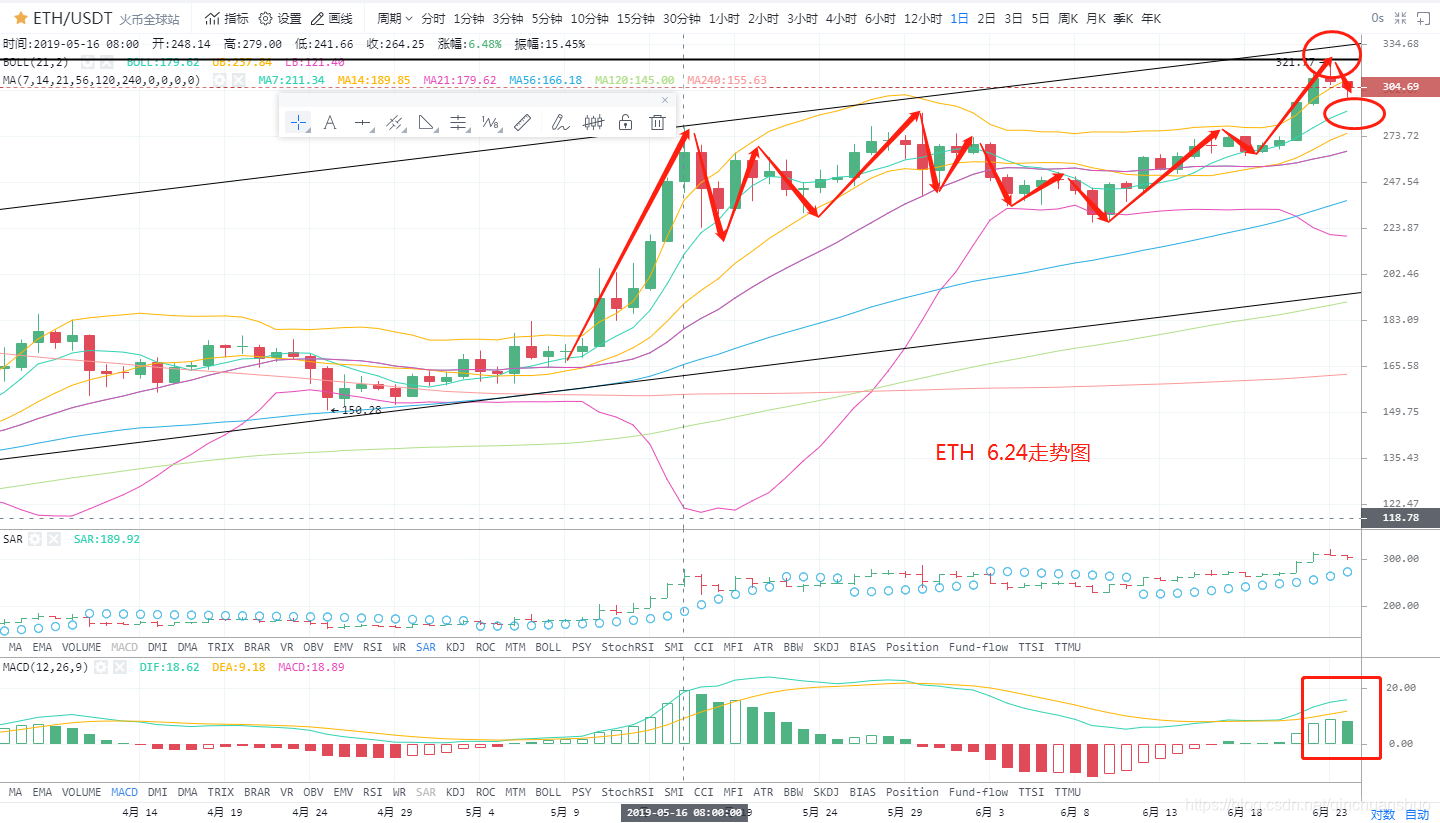This screenshot has width=1440, height=823.
Task: Toggle the 对数 logarithmic scale option
Action: (1383, 814)
